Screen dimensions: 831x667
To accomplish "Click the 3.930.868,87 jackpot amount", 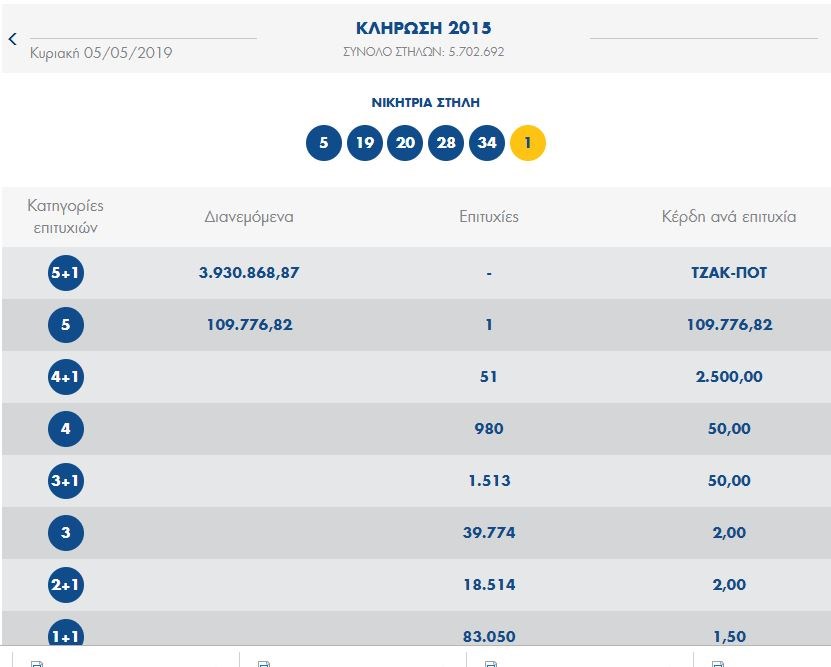I will click(249, 273).
